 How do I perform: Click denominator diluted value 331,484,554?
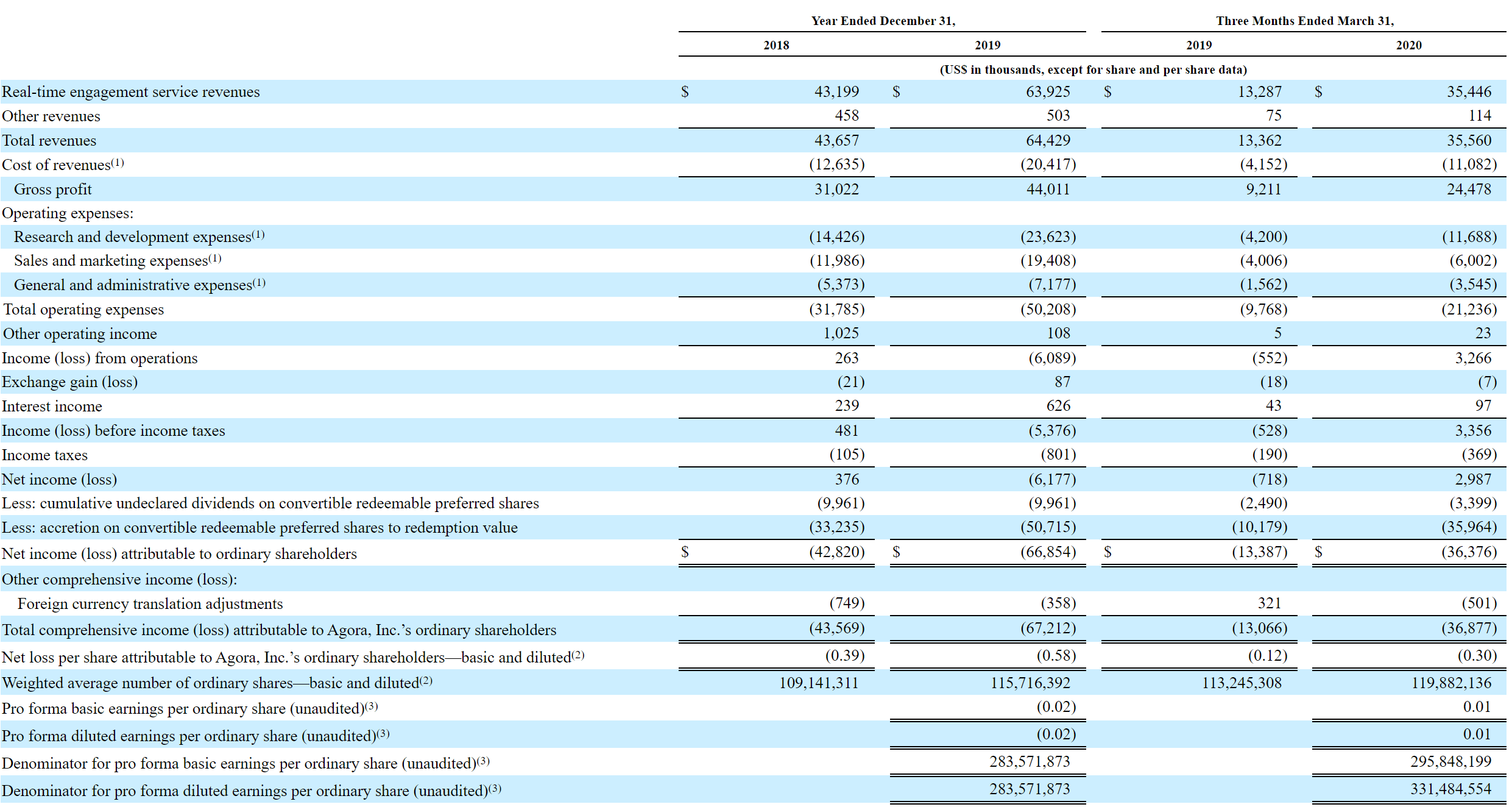click(x=1450, y=789)
